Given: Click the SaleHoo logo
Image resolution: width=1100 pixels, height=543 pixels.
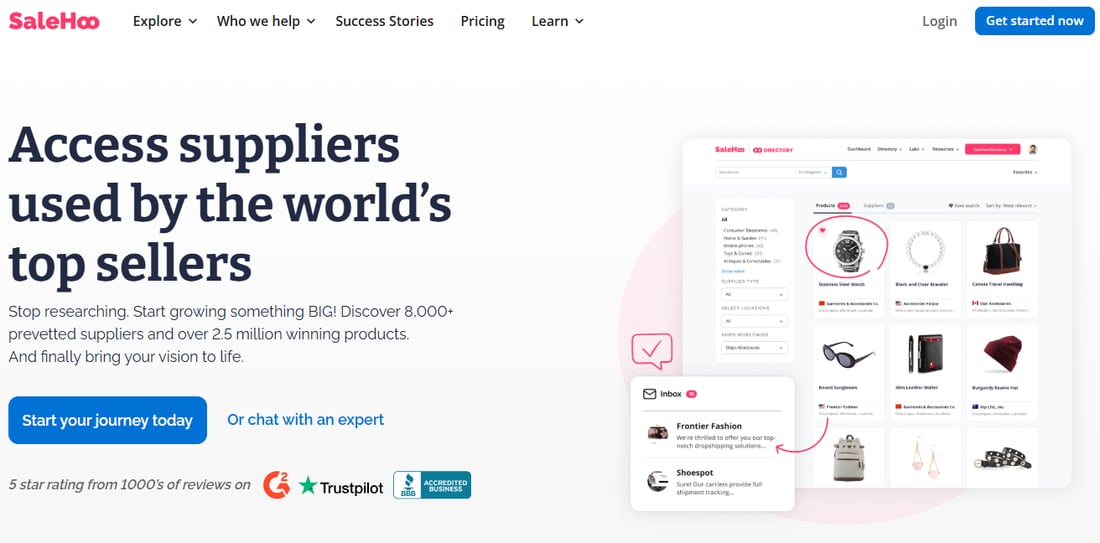Looking at the screenshot, I should (54, 21).
